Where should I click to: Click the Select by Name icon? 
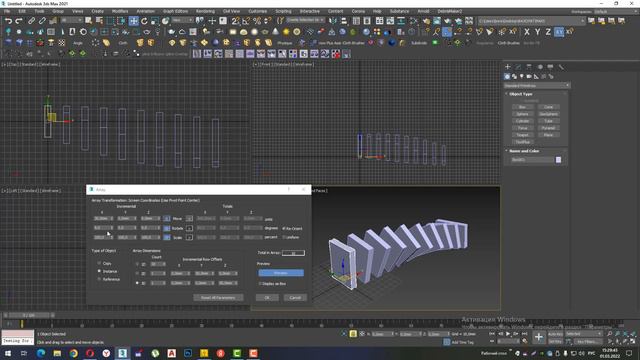(99, 21)
